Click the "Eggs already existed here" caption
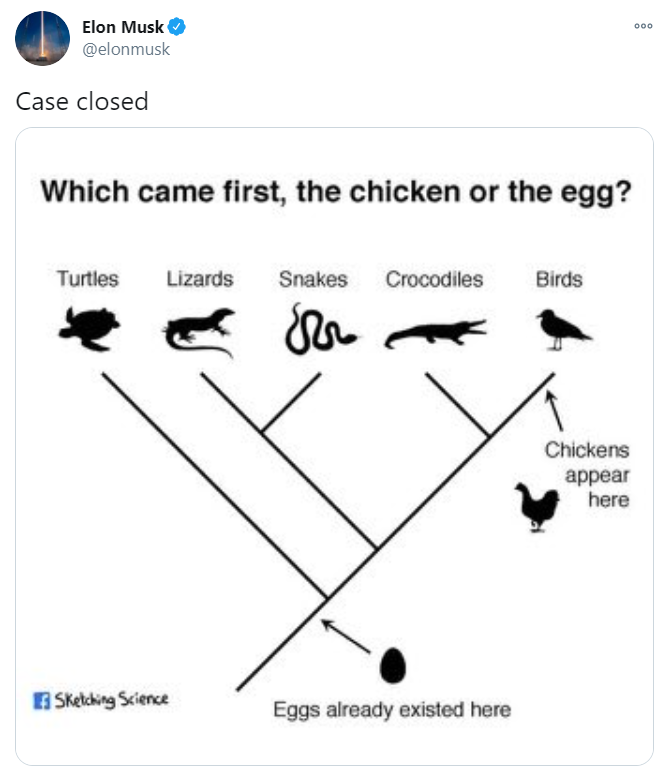668x782 pixels. [392, 710]
